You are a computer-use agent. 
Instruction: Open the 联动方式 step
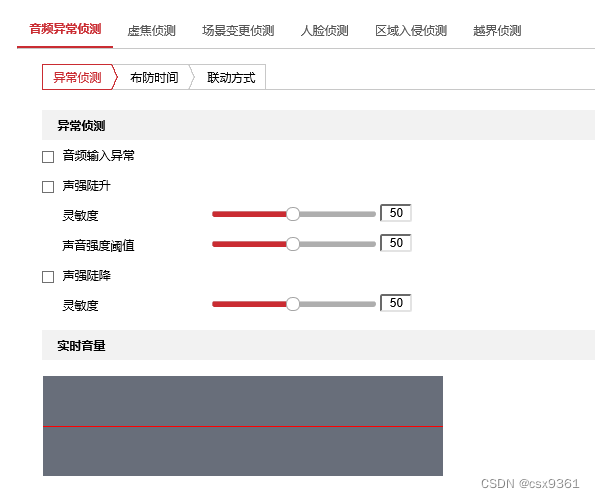click(x=231, y=77)
